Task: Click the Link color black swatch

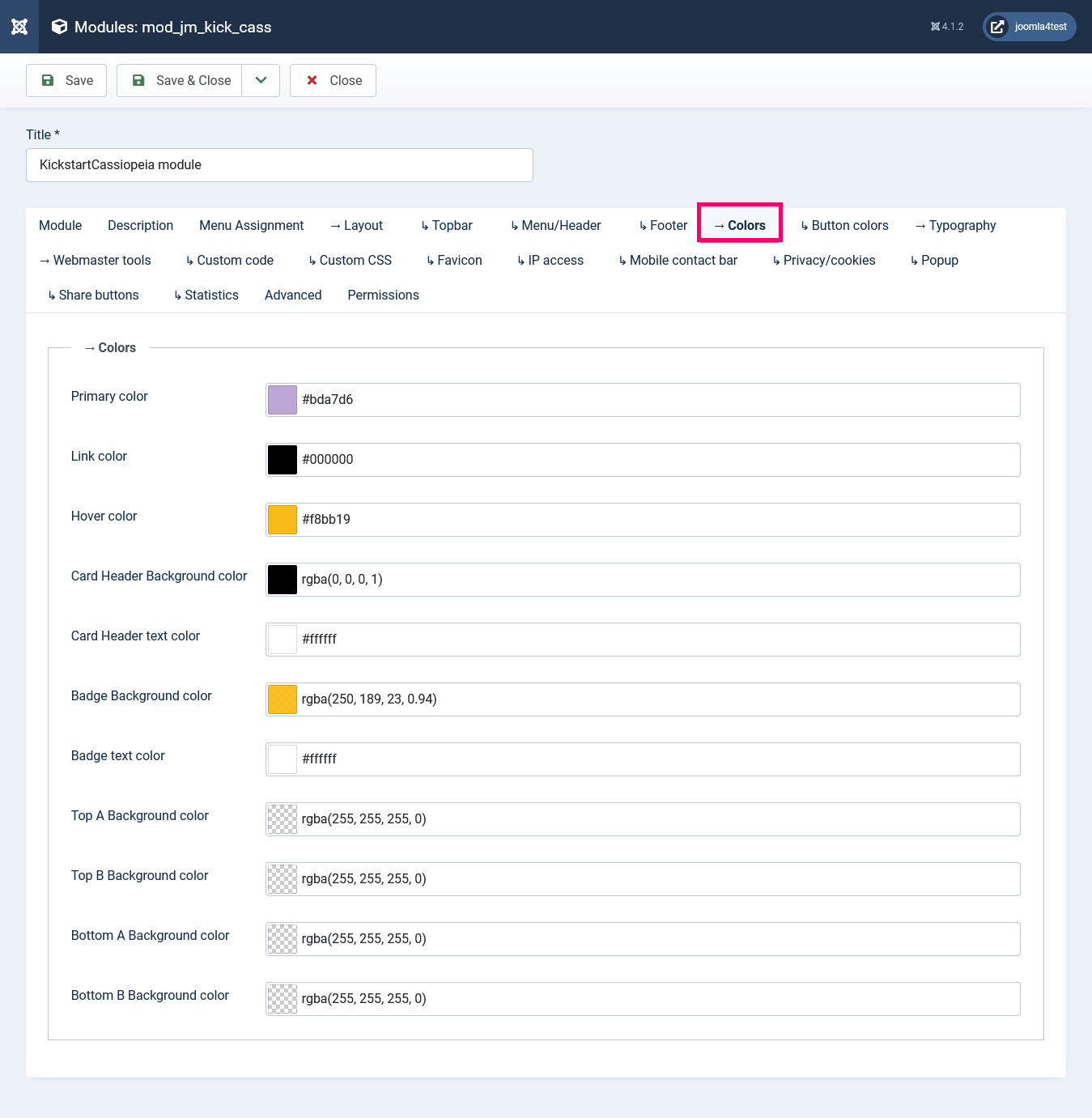Action: point(283,460)
